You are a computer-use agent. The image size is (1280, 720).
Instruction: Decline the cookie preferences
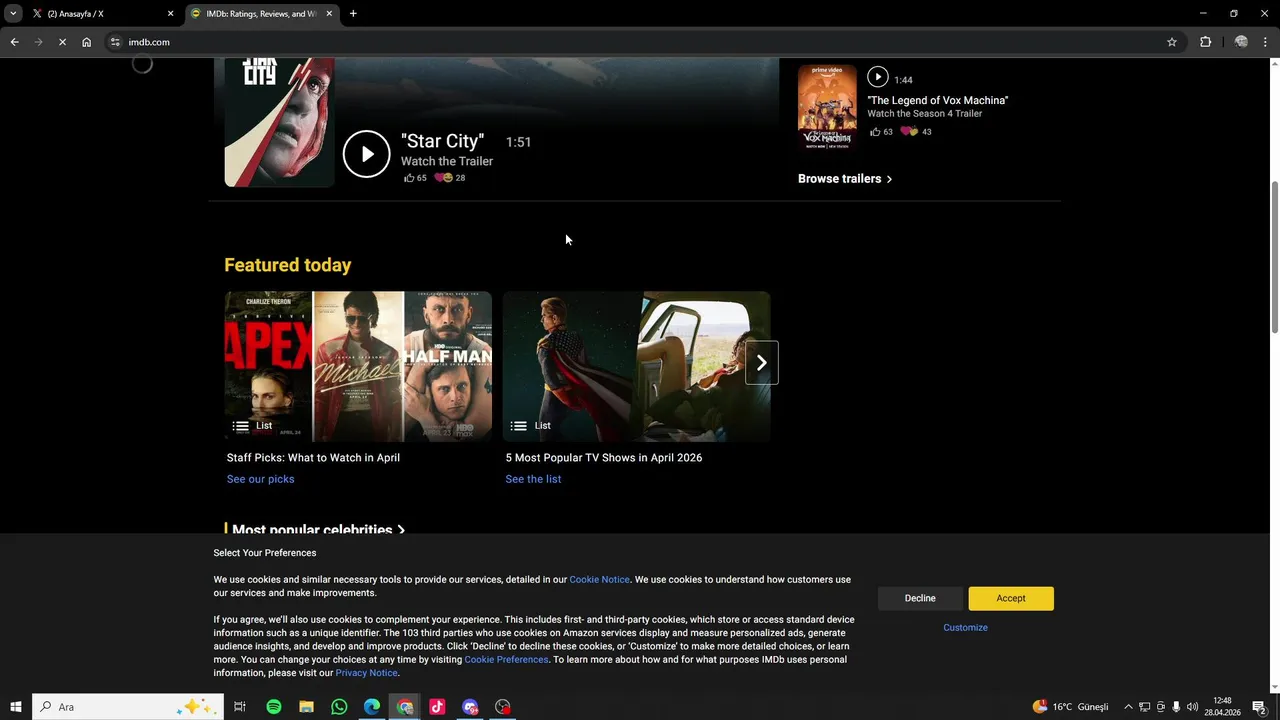920,598
